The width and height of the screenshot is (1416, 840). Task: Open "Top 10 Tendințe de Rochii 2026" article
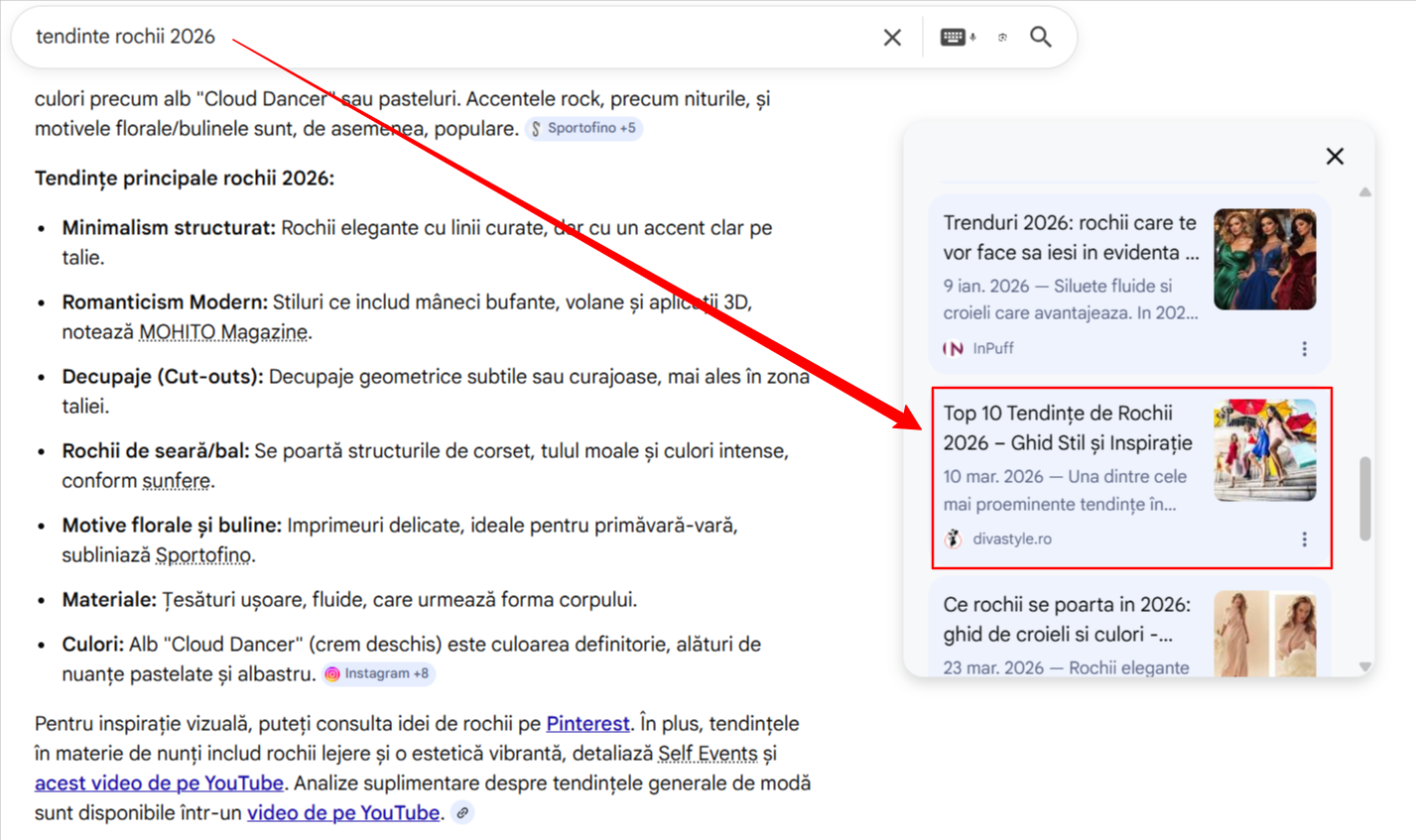(1068, 428)
